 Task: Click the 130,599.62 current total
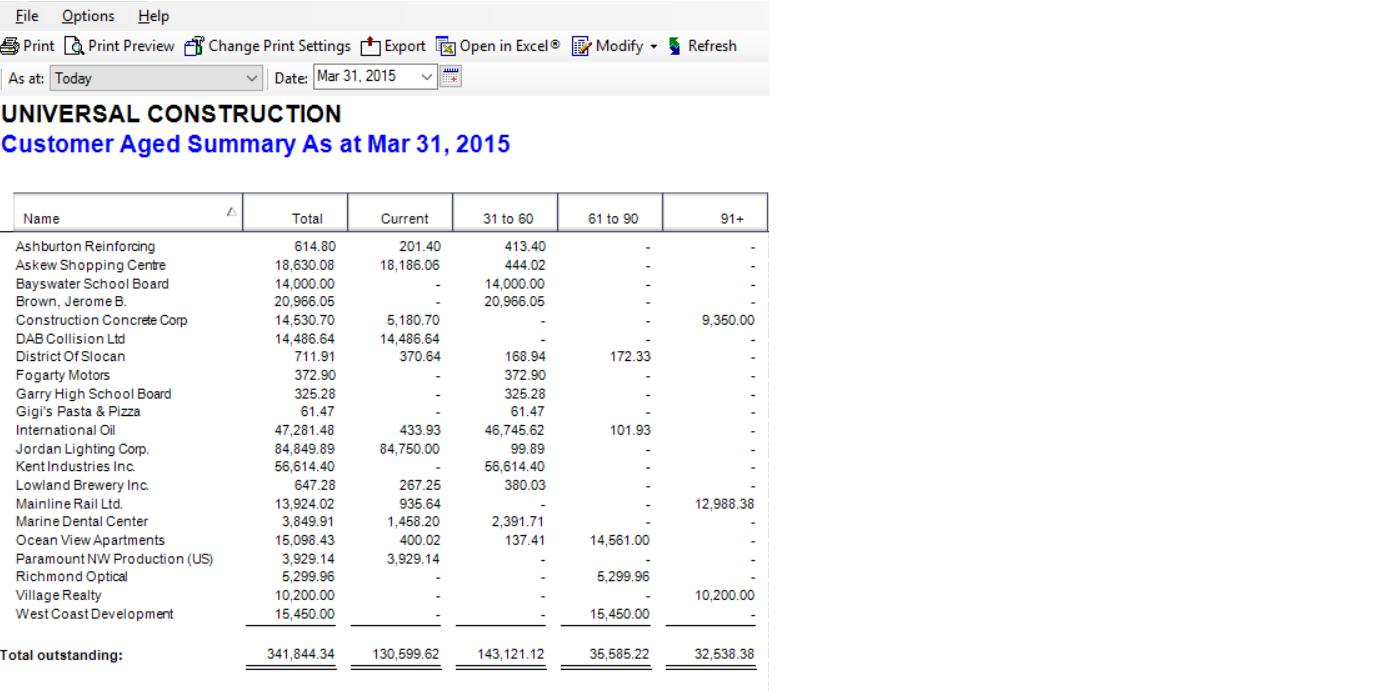coord(406,655)
